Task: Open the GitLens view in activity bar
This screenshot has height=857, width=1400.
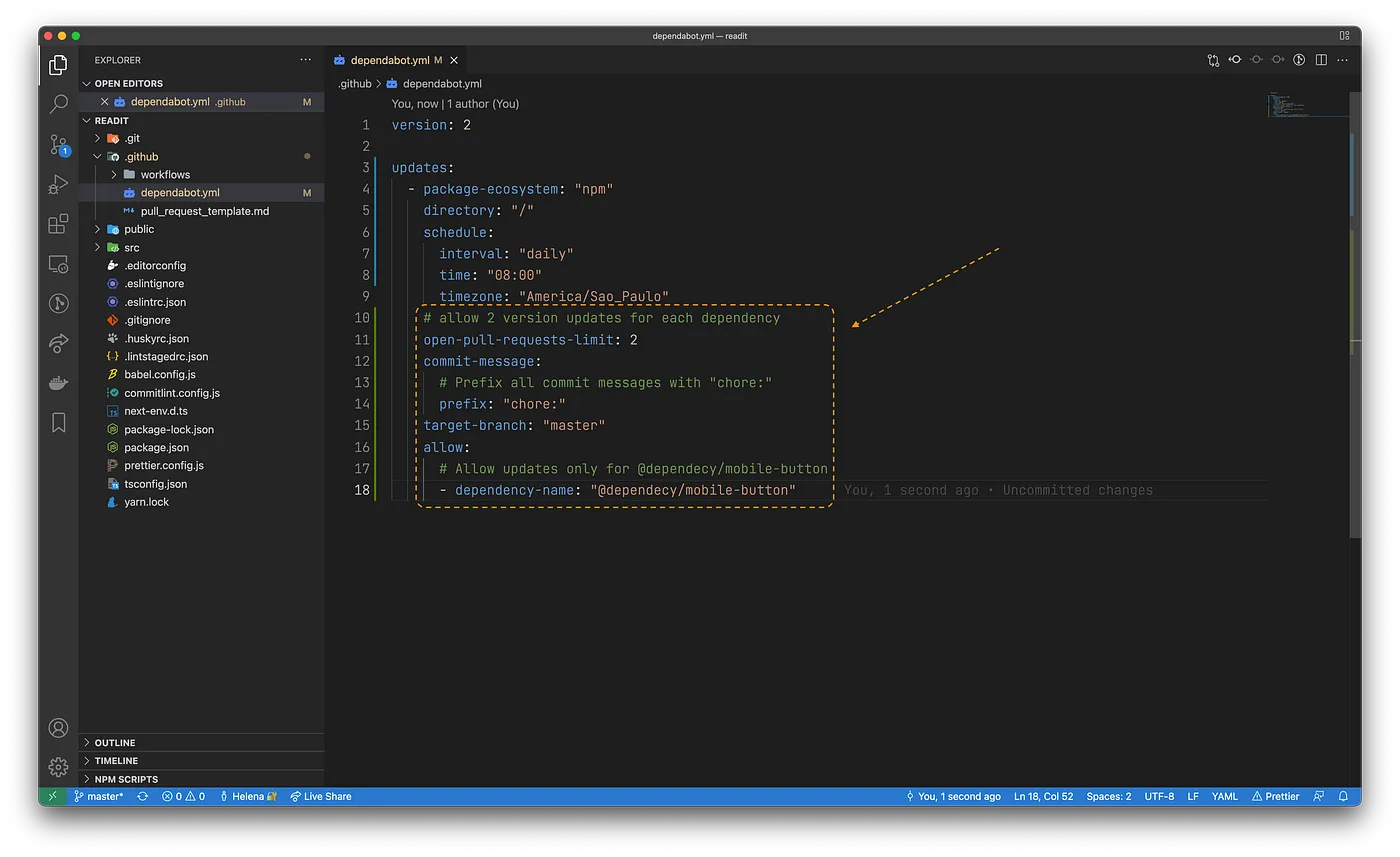Action: [x=58, y=304]
